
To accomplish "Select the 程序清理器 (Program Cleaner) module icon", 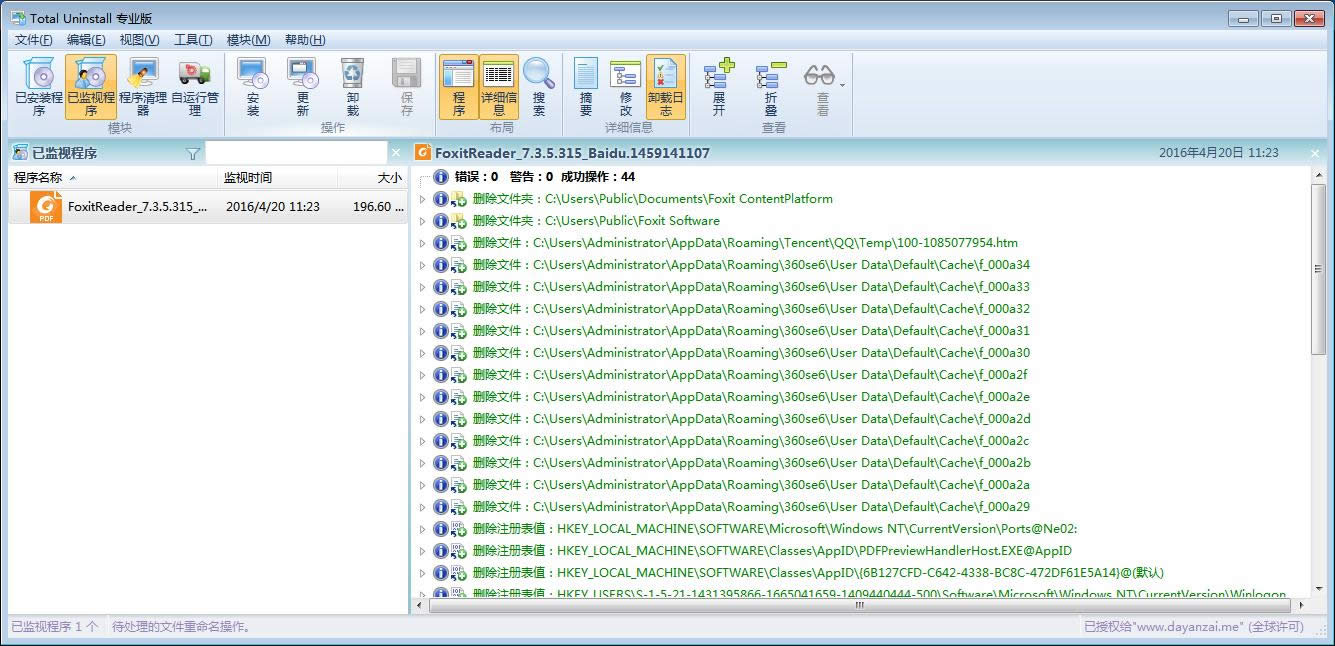I will click(x=143, y=86).
